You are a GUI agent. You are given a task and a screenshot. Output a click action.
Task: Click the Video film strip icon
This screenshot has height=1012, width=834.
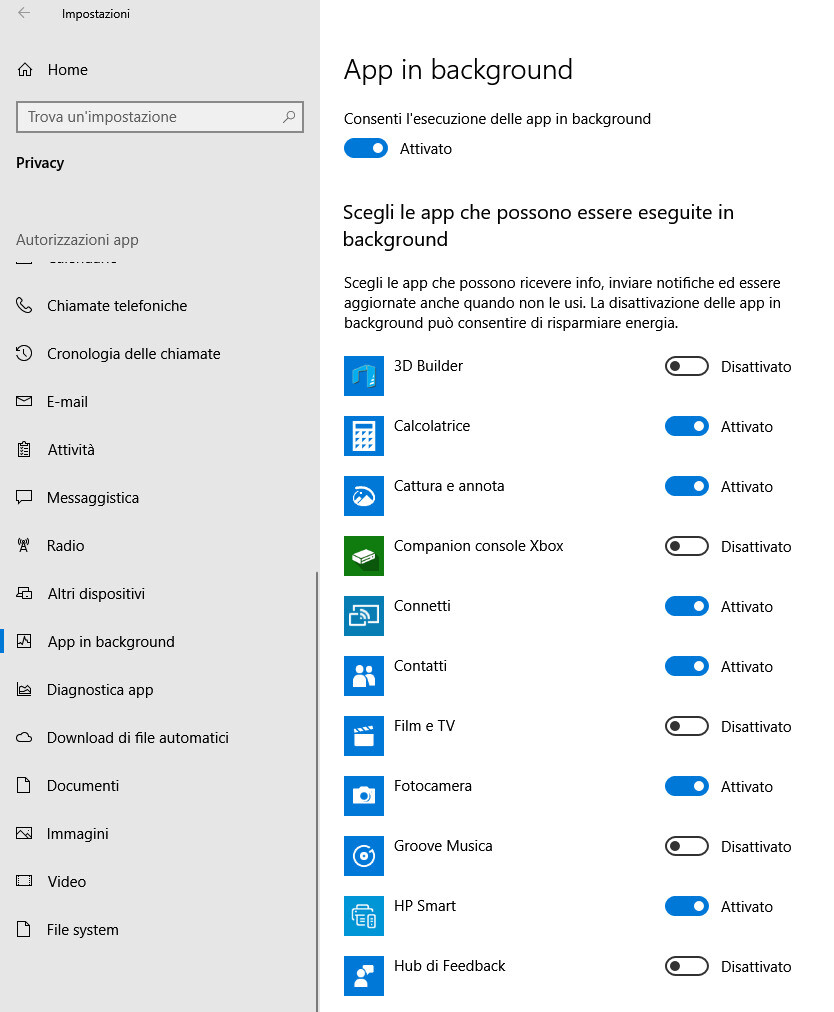point(24,881)
